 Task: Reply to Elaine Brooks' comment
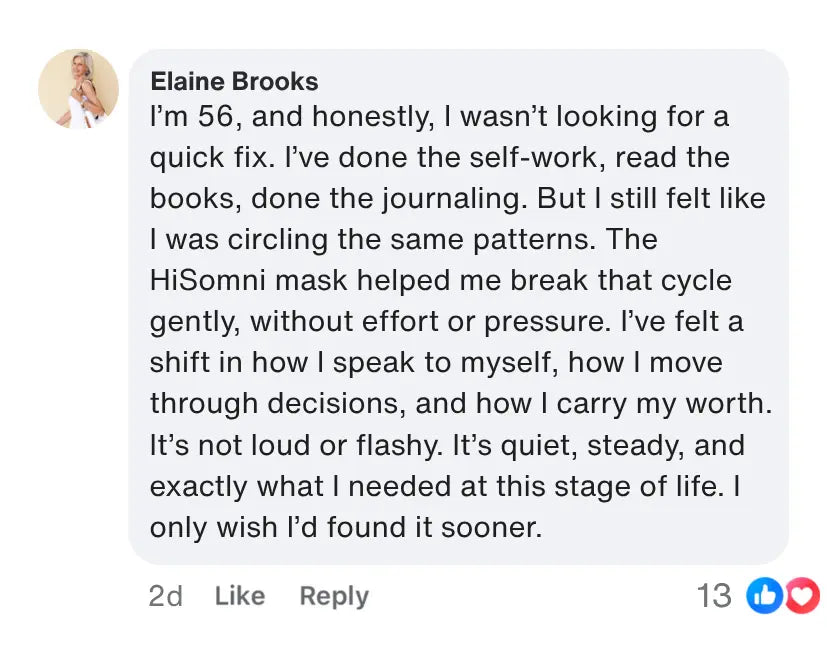click(x=334, y=596)
